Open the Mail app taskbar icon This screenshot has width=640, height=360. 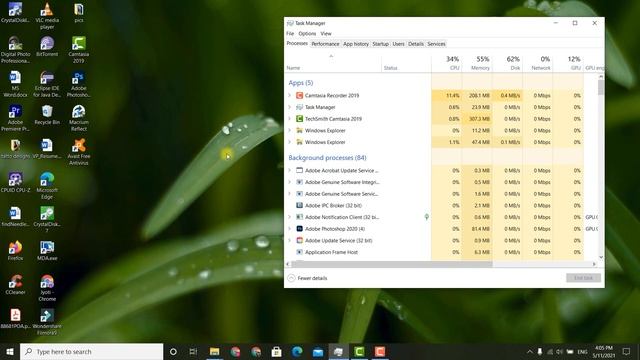pyautogui.click(x=318, y=351)
